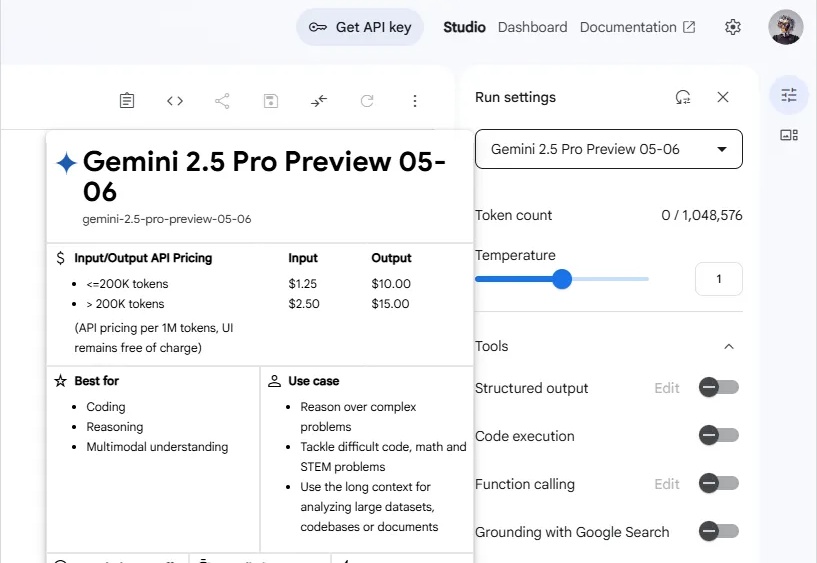Open the Studio tab

point(464,27)
